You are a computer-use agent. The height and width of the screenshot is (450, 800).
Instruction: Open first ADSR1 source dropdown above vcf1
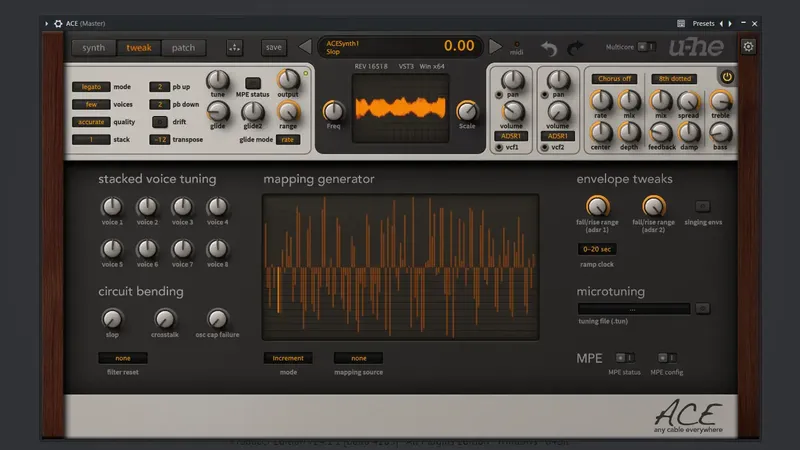[x=511, y=136]
